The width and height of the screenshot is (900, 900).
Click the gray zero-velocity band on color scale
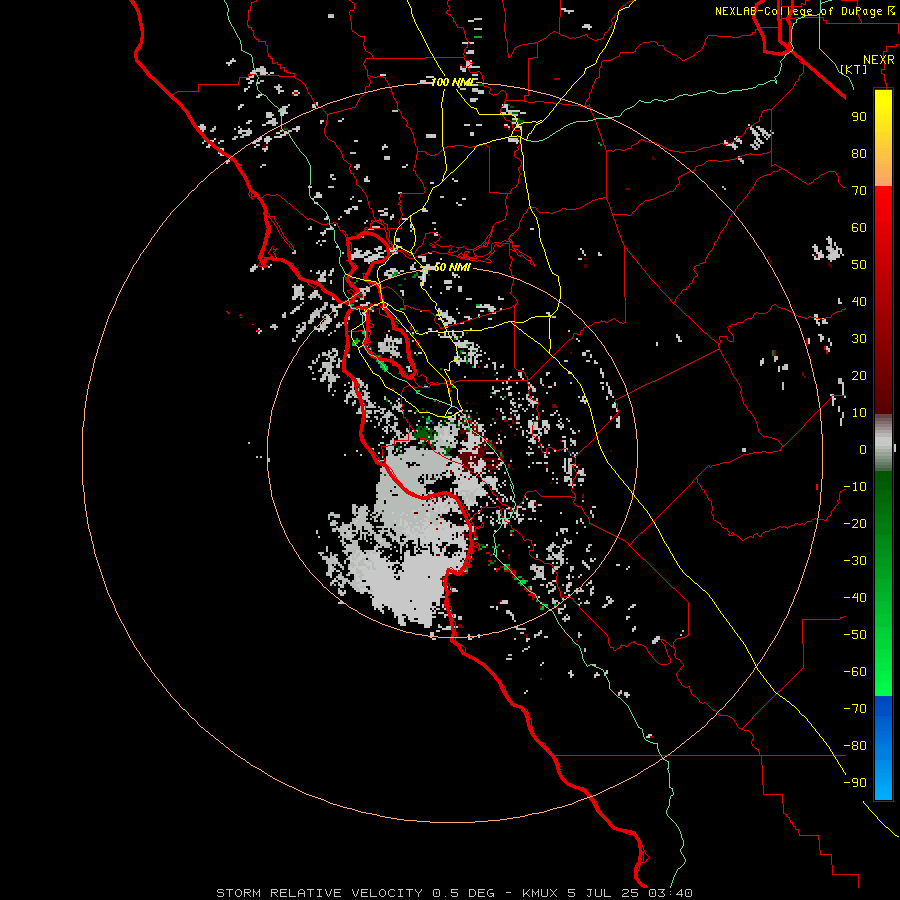point(883,443)
